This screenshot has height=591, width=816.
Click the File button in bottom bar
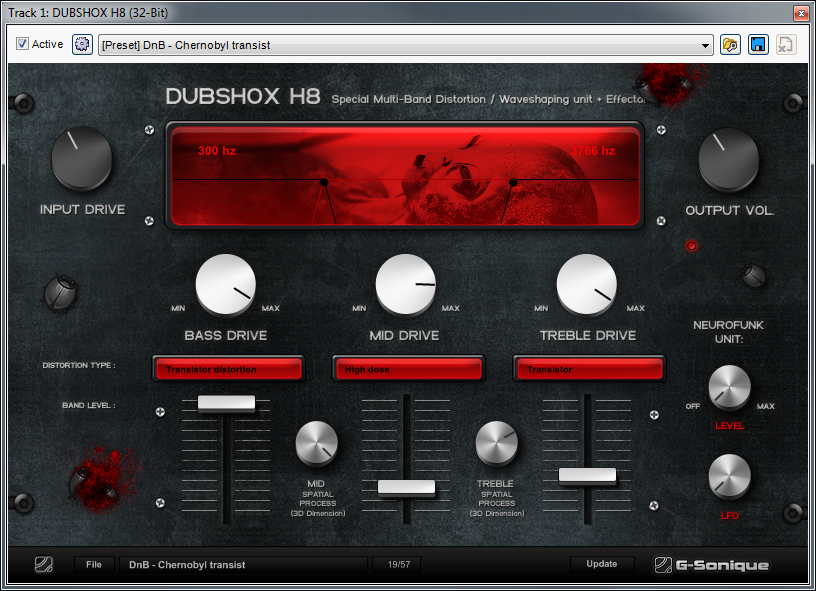94,564
